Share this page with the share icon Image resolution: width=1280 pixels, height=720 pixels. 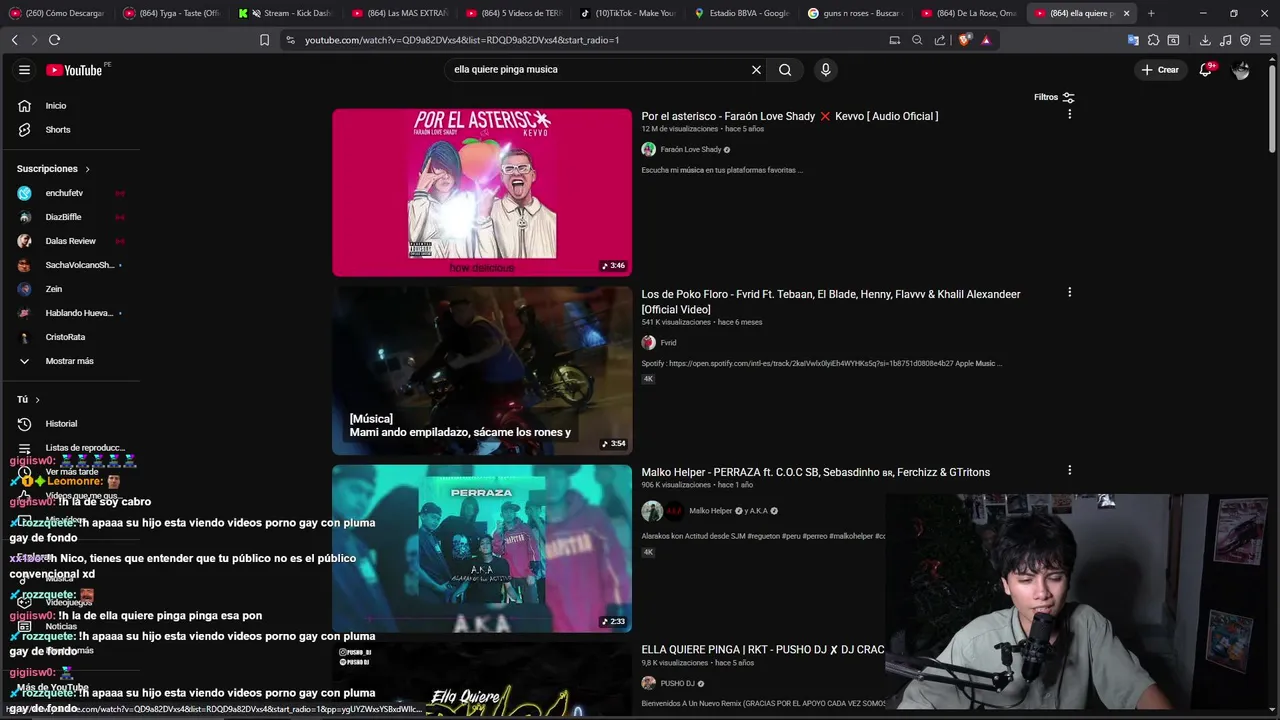(x=940, y=40)
